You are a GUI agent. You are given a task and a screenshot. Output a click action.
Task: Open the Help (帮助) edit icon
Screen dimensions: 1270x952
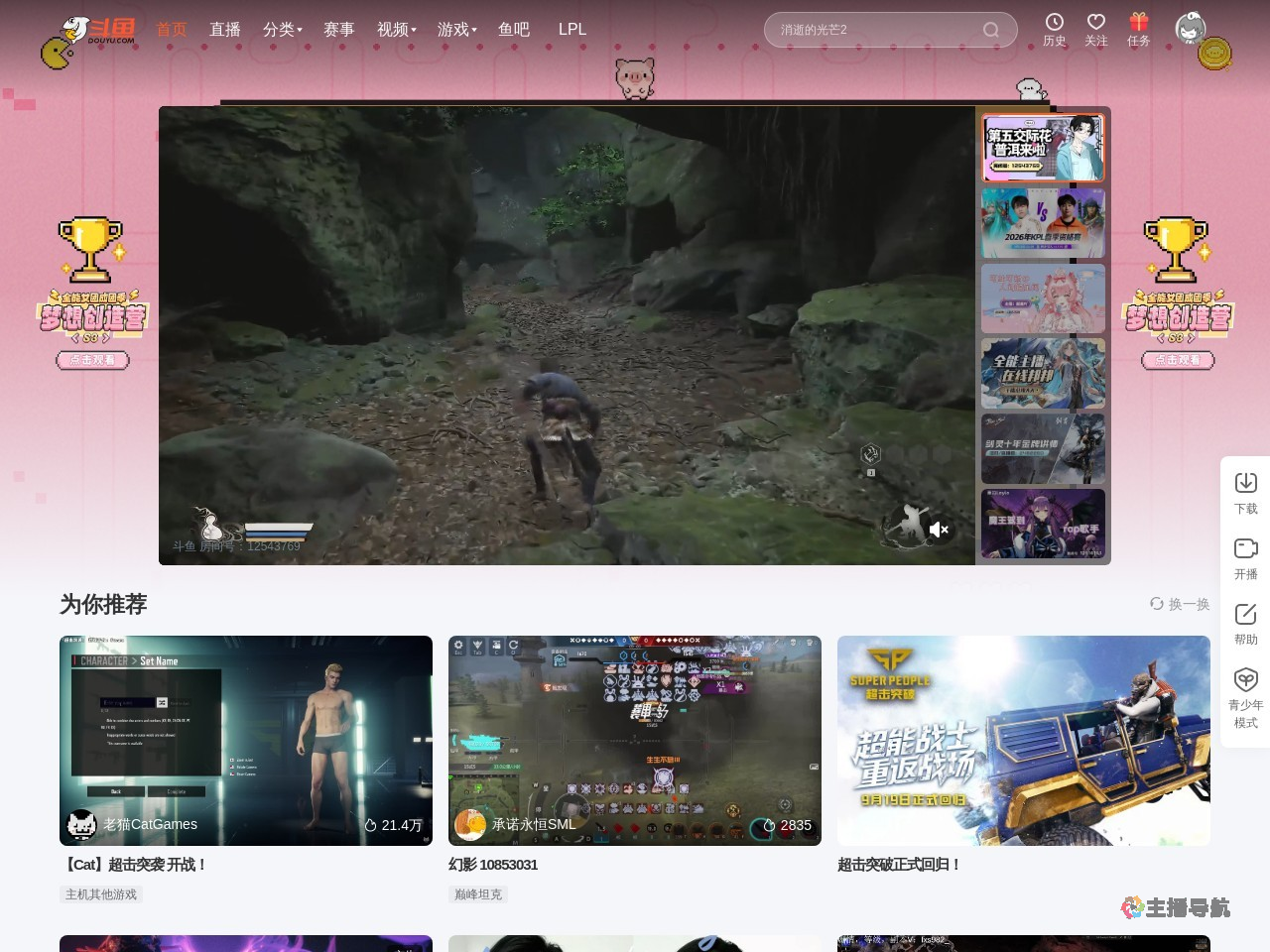[1245, 614]
